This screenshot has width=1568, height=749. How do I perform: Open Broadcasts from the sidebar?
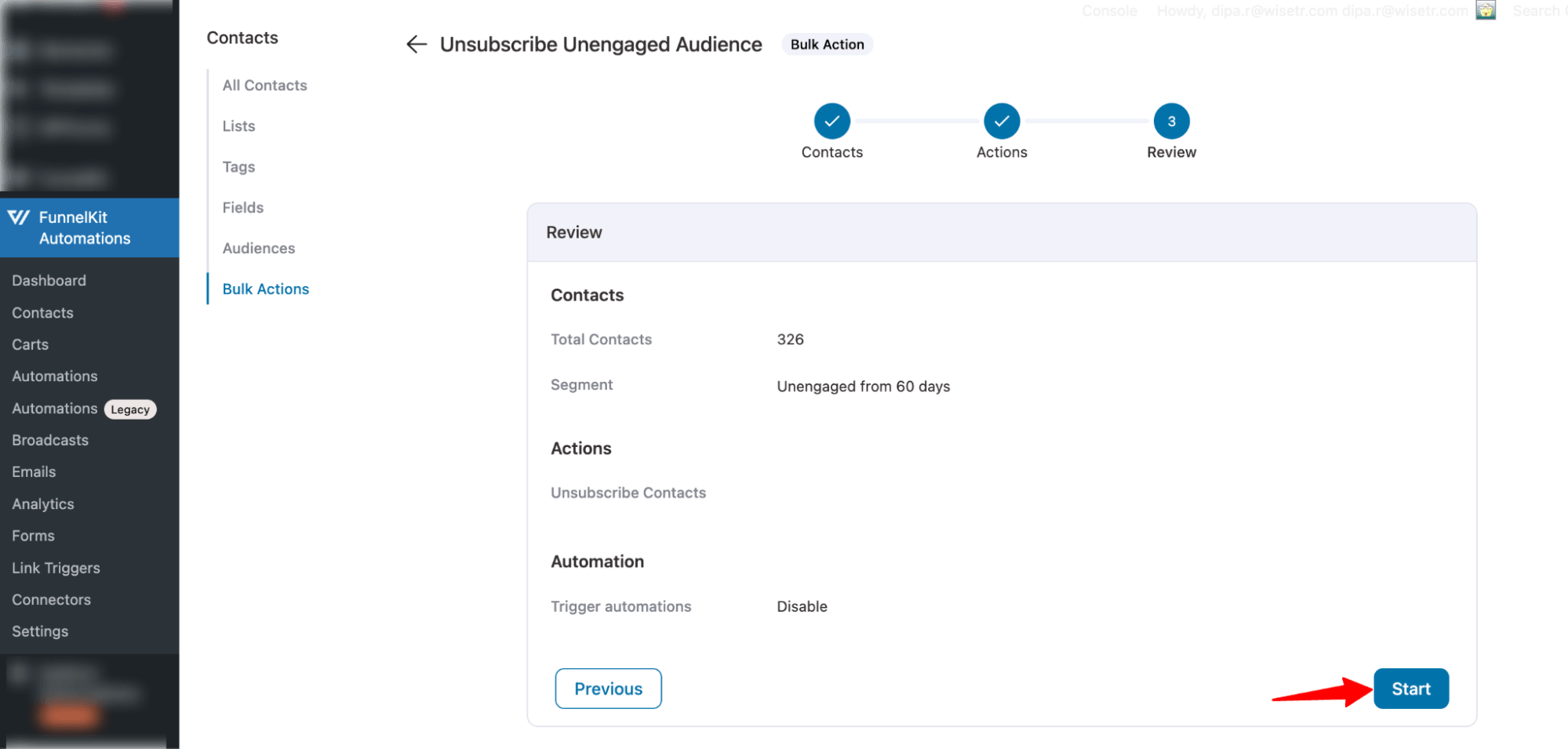click(x=50, y=441)
